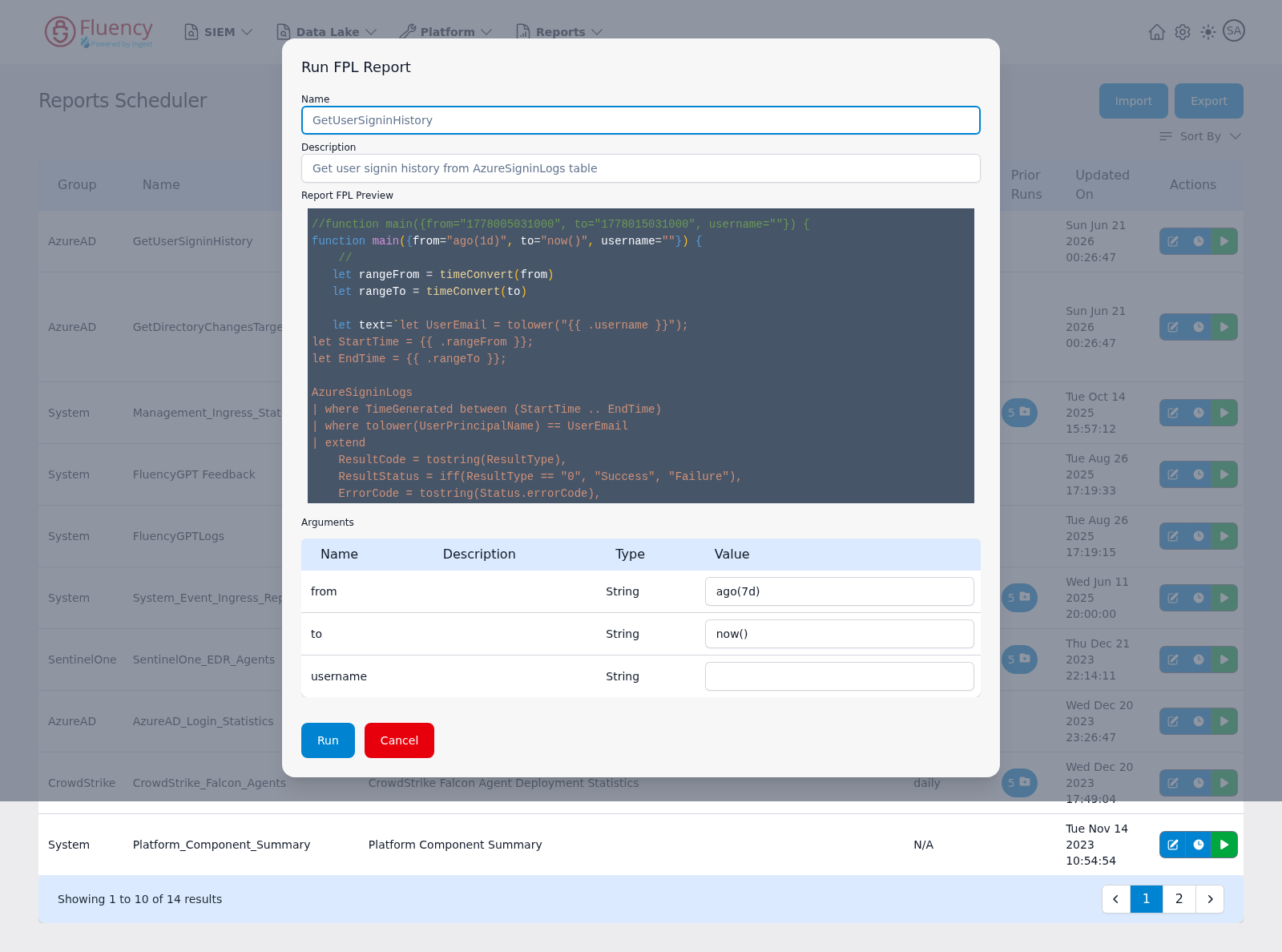This screenshot has width=1282, height=952.
Task: Click the empty username value field
Action: pos(839,676)
